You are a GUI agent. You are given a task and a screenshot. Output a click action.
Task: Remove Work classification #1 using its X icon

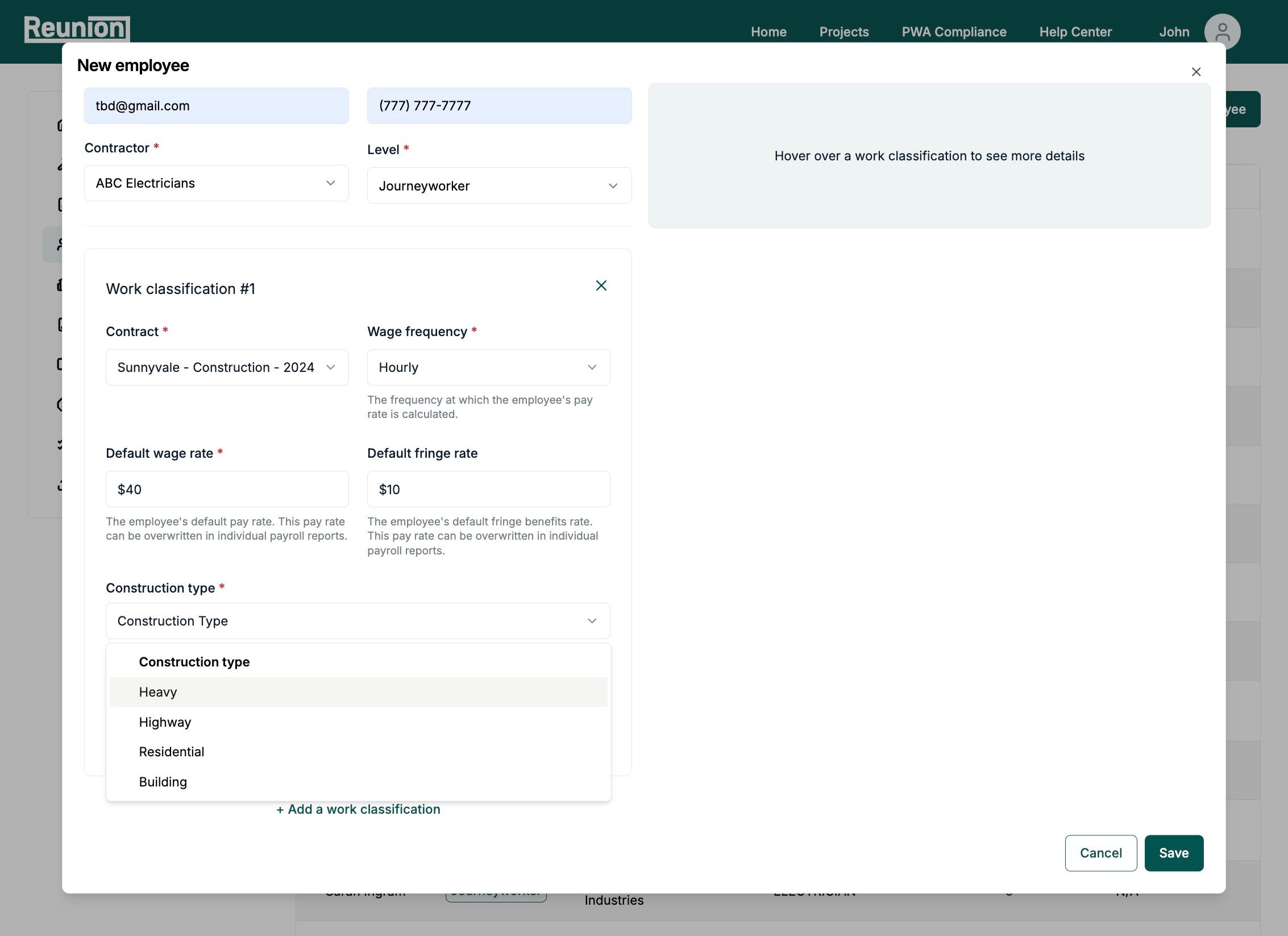(601, 285)
